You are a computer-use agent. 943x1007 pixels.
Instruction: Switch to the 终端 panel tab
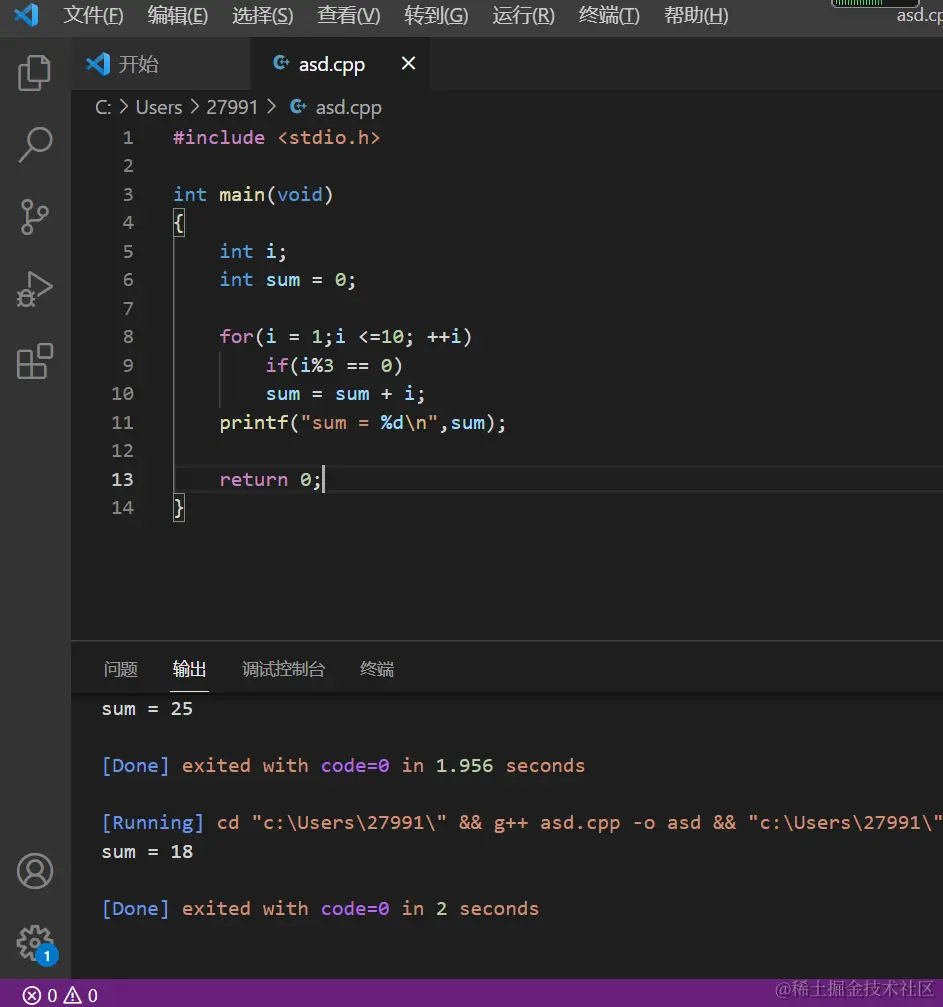377,669
